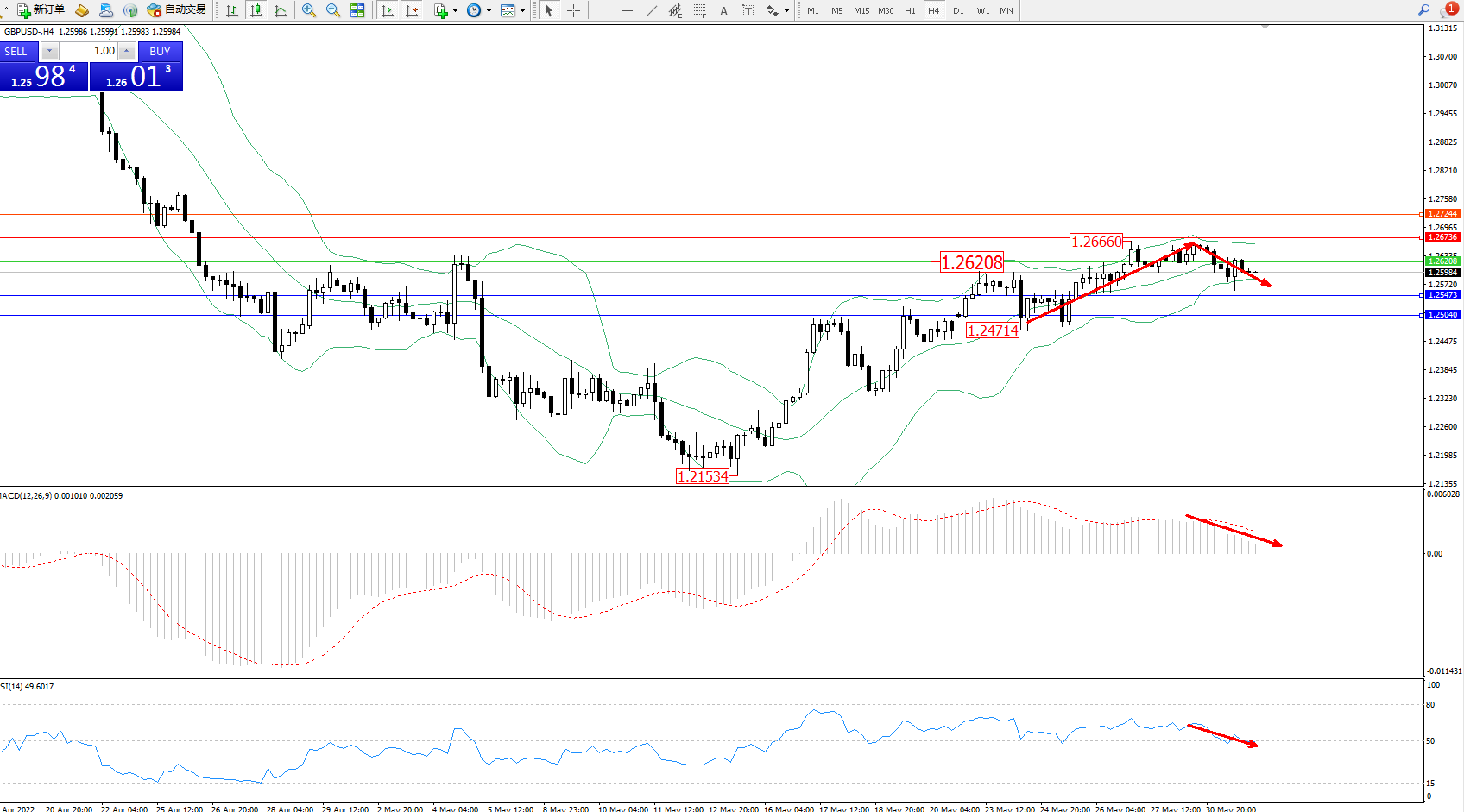Image resolution: width=1464 pixels, height=812 pixels.
Task: Toggle AutoTrading (自动交易) in the toolbar
Action: pos(176,10)
